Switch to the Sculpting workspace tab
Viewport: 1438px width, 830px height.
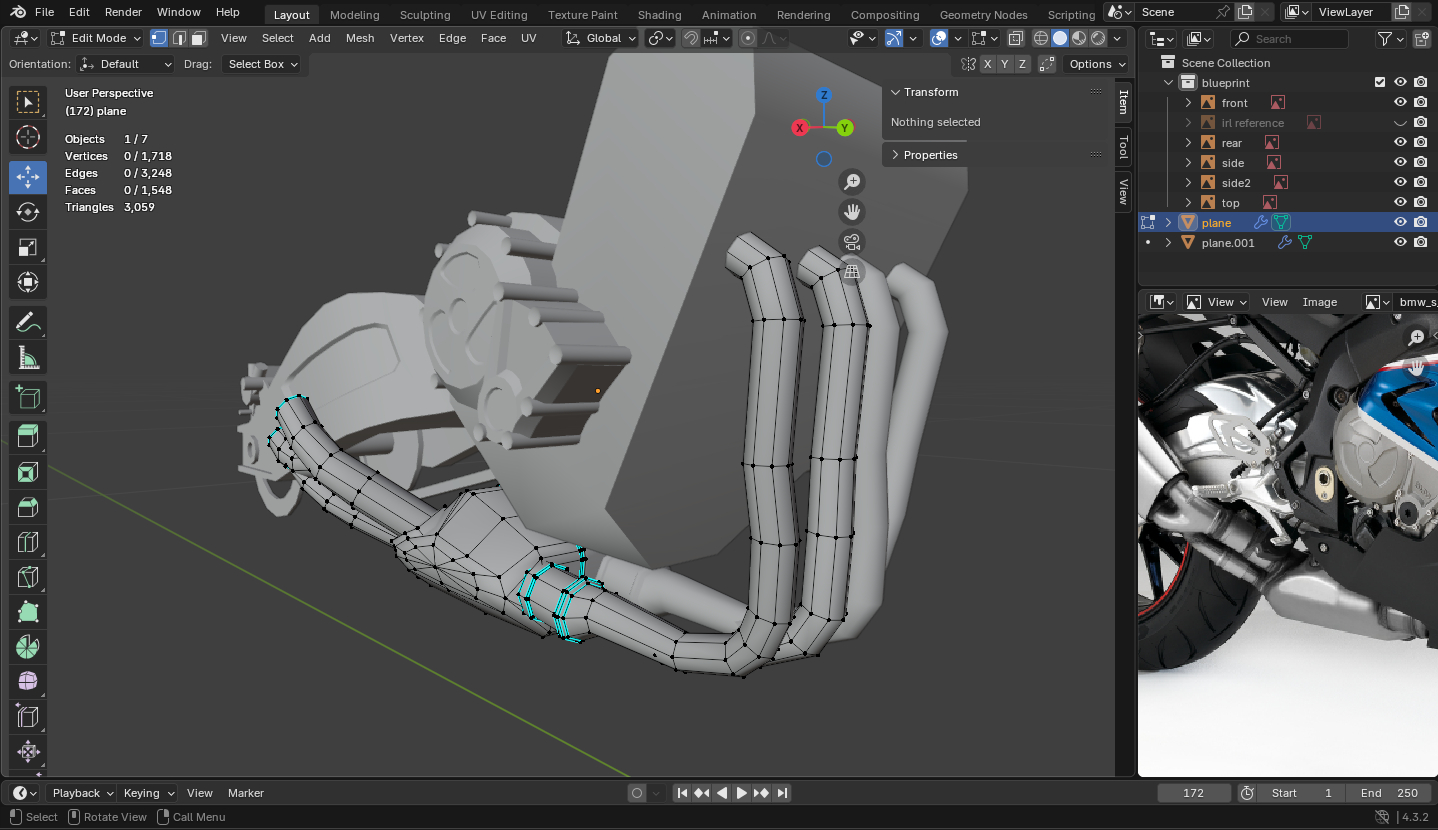pyautogui.click(x=425, y=15)
